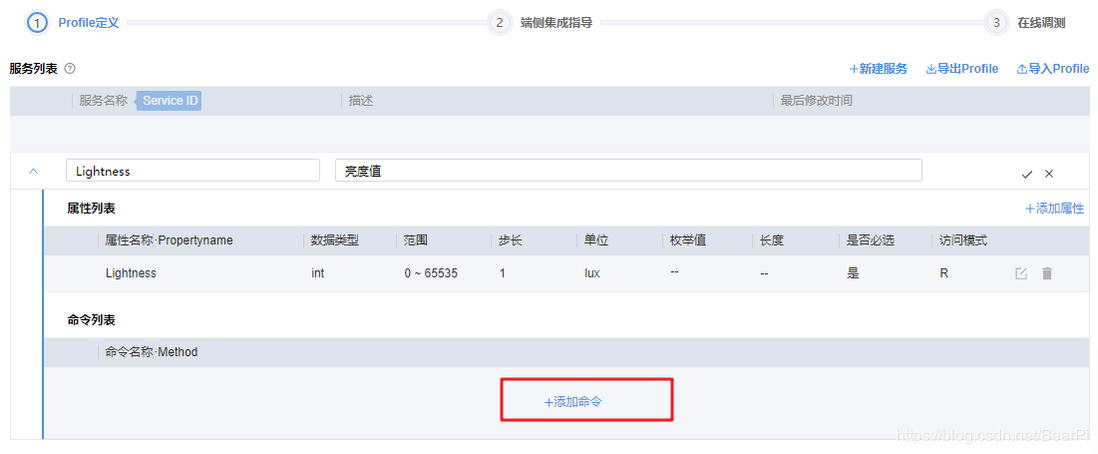Focus the 亮度值 description field
Viewport: 1098px width, 454px height.
coord(628,171)
